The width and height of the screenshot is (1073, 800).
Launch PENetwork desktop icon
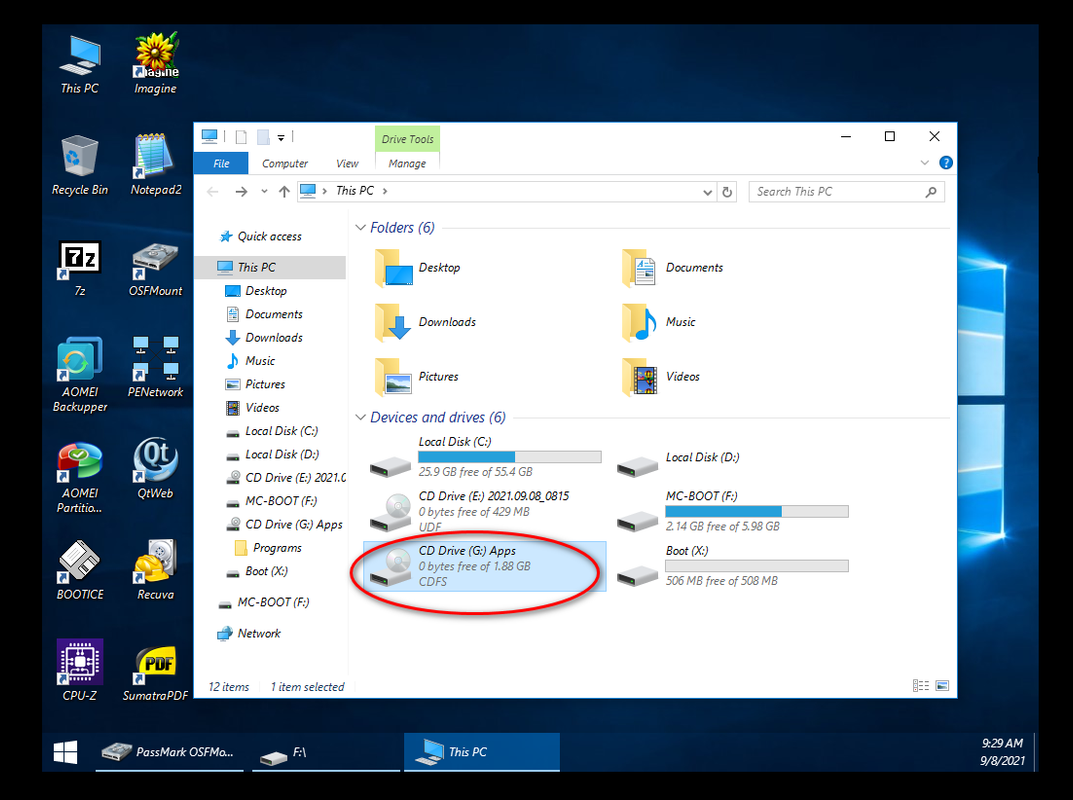tap(155, 368)
